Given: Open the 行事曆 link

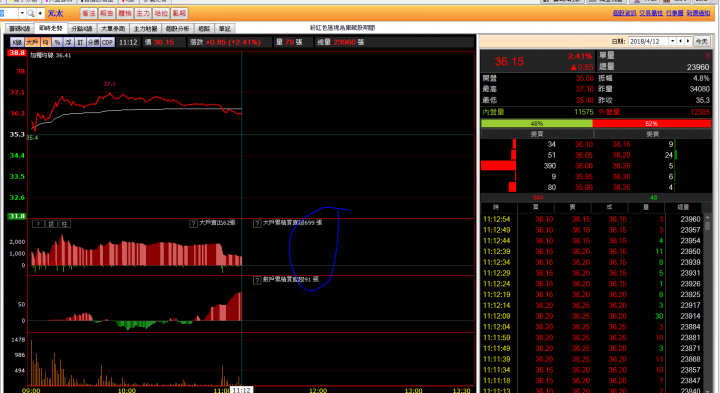Looking at the screenshot, I should pyautogui.click(x=675, y=13).
